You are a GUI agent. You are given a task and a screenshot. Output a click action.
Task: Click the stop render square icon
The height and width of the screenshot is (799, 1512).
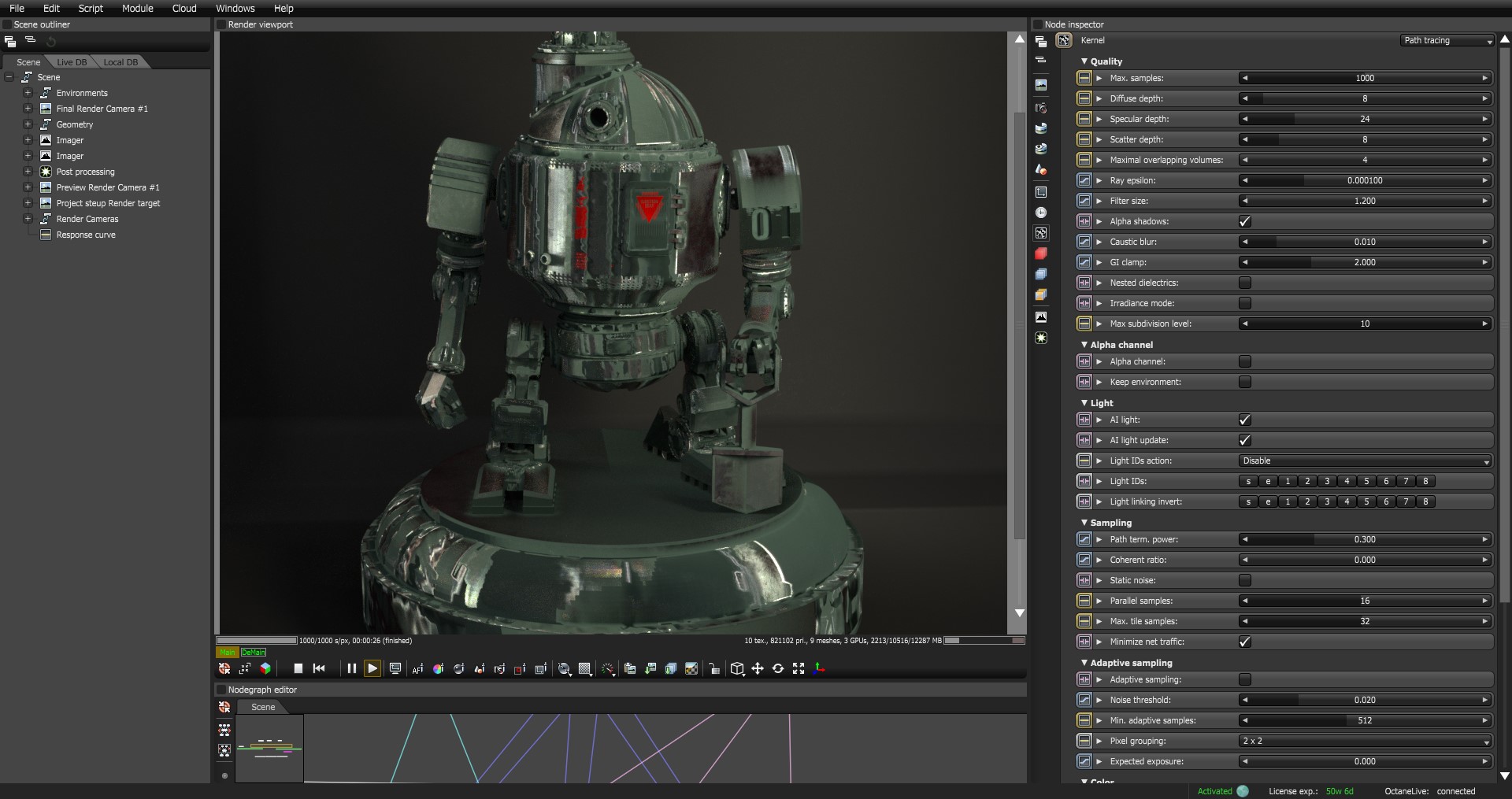(298, 668)
